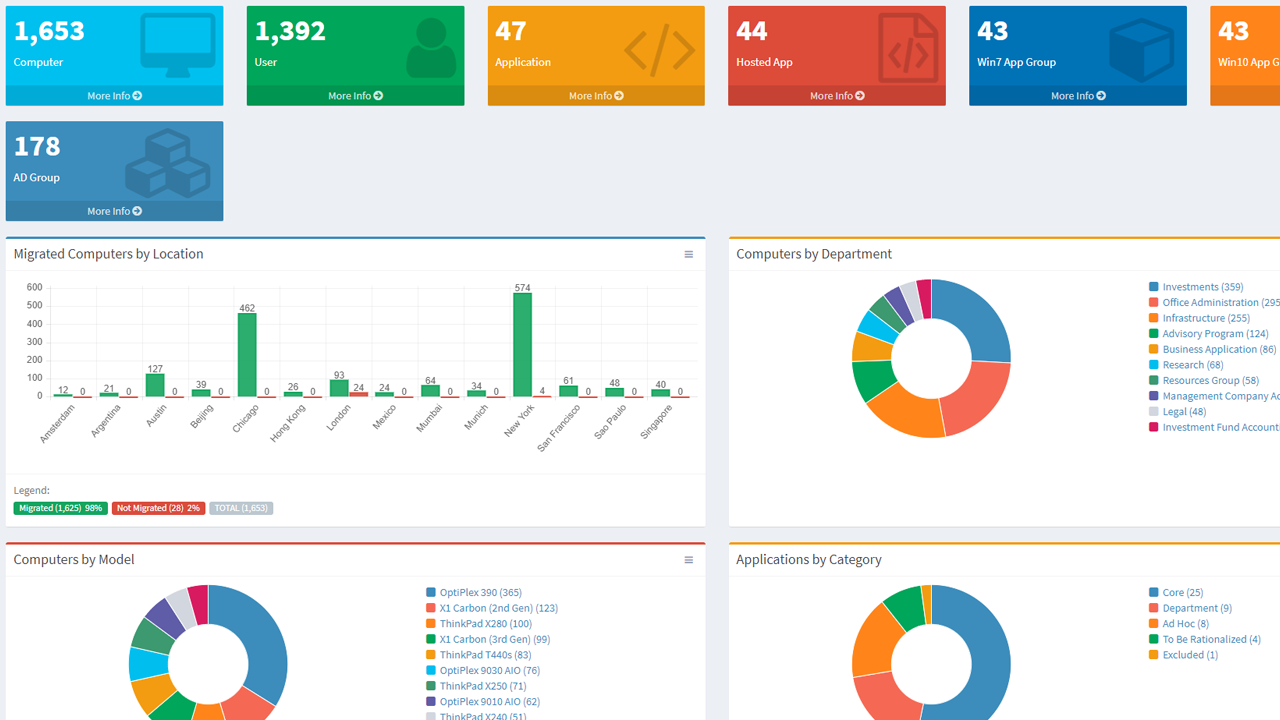Click the Mumbai migrated bar (64)
The height and width of the screenshot is (720, 1280).
[430, 391]
